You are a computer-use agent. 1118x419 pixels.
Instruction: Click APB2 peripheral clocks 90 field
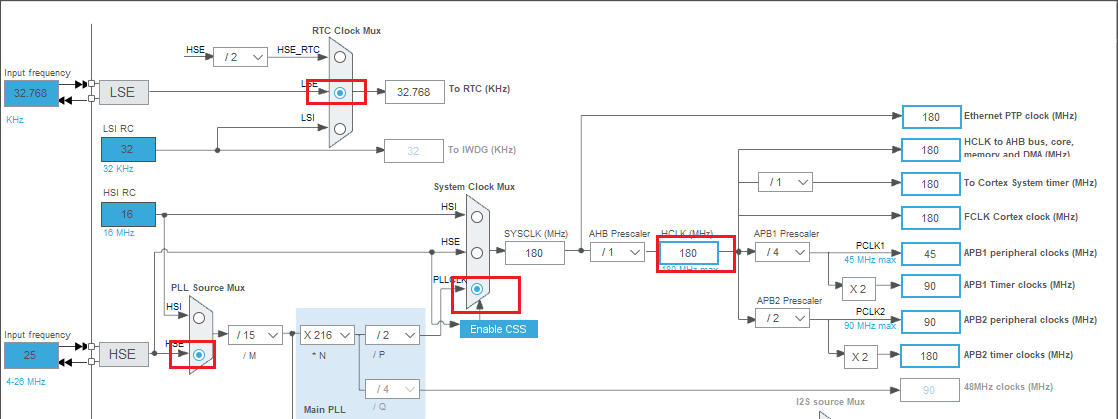pyautogui.click(x=930, y=322)
